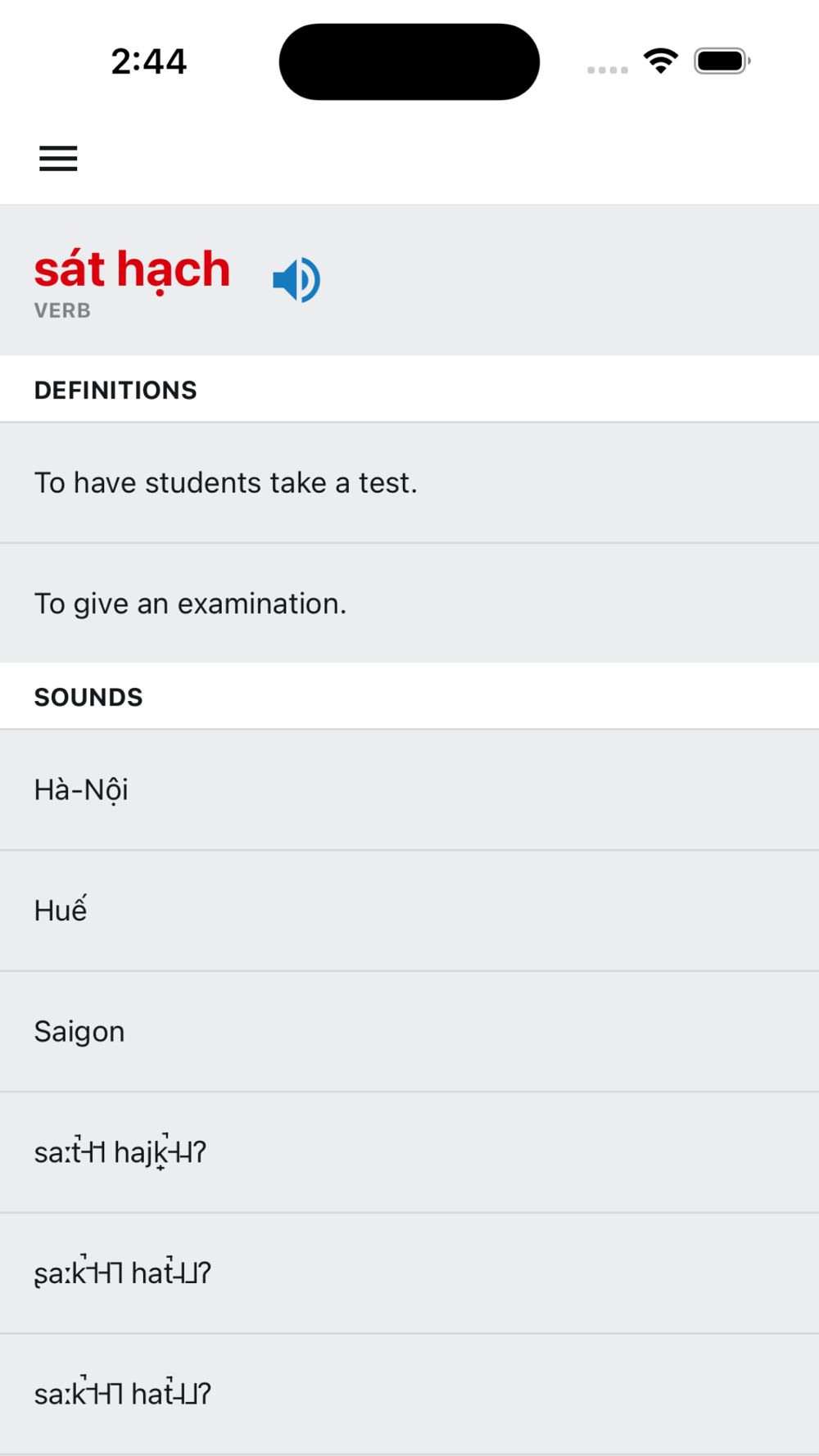Viewport: 819px width, 1456px height.
Task: Select the red headword sát hạch
Action: [x=133, y=269]
